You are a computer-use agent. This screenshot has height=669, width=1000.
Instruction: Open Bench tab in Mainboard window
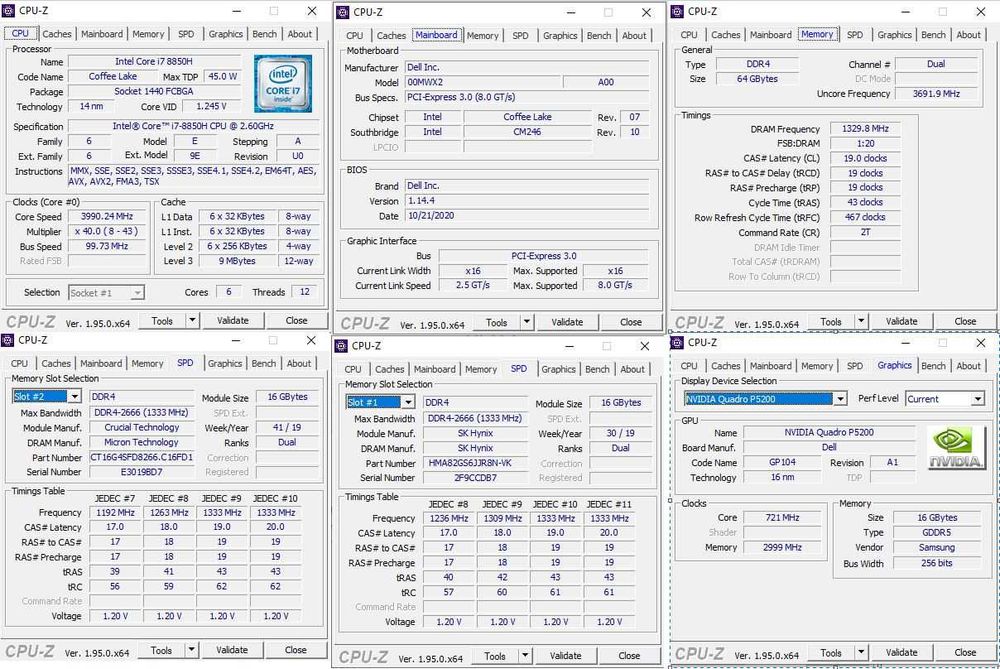click(599, 36)
